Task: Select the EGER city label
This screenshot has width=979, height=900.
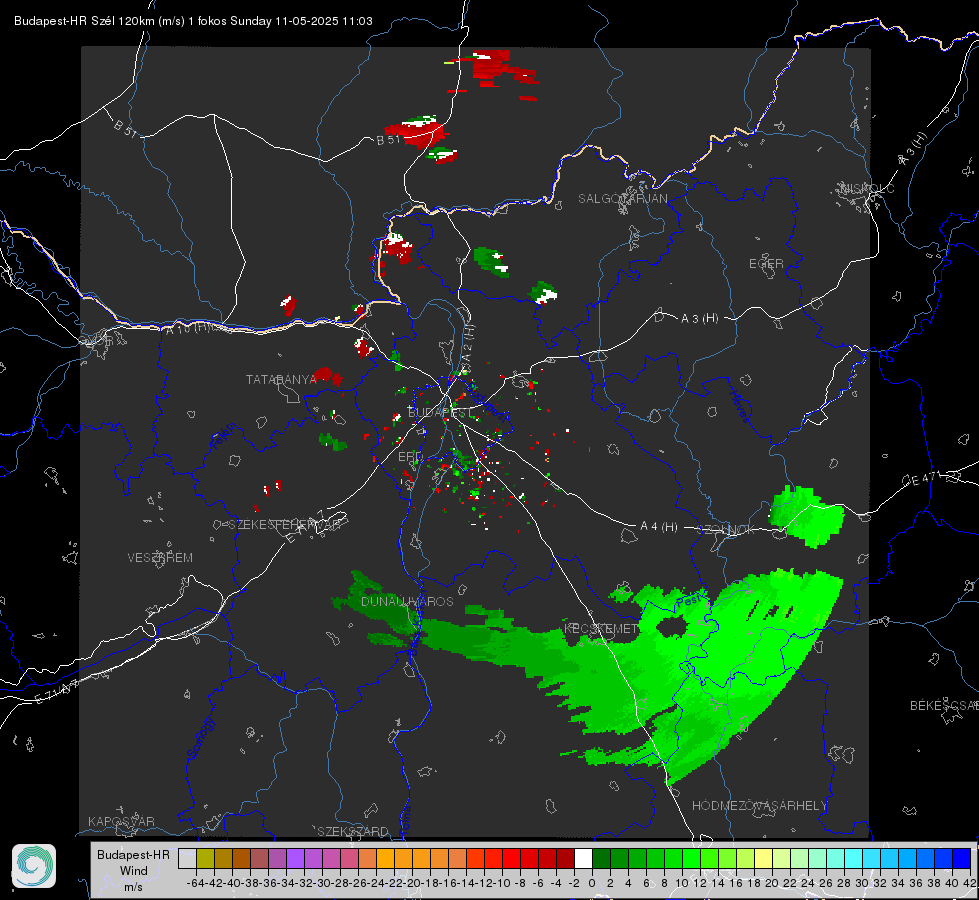Action: (766, 264)
